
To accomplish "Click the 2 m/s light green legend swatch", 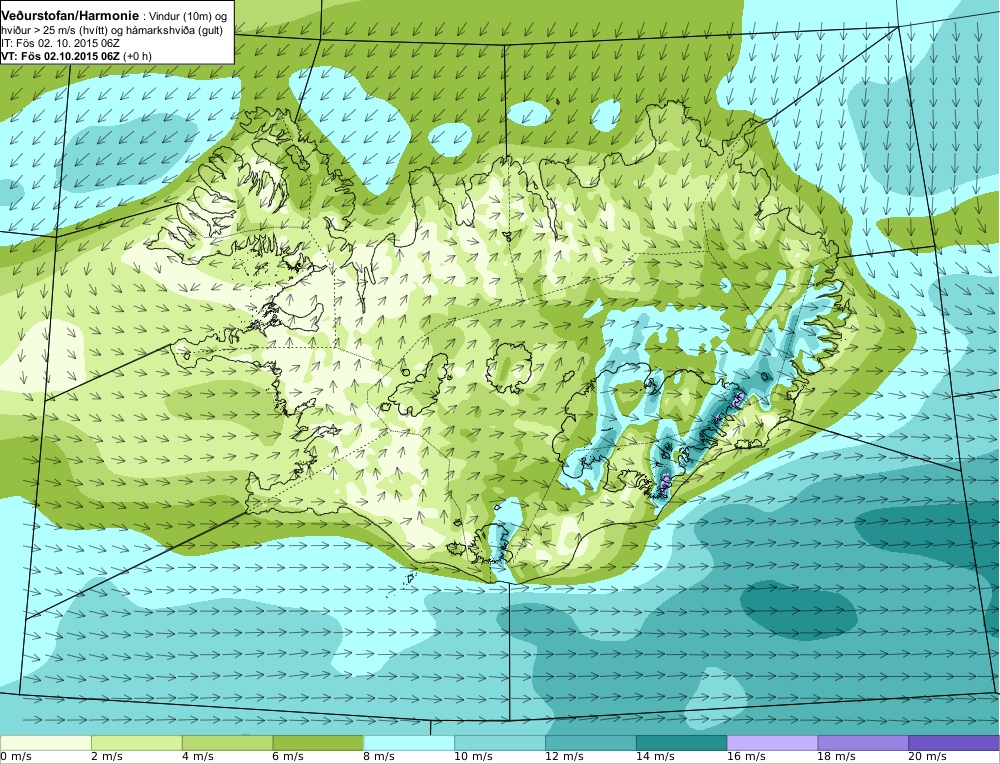I will (x=136, y=743).
